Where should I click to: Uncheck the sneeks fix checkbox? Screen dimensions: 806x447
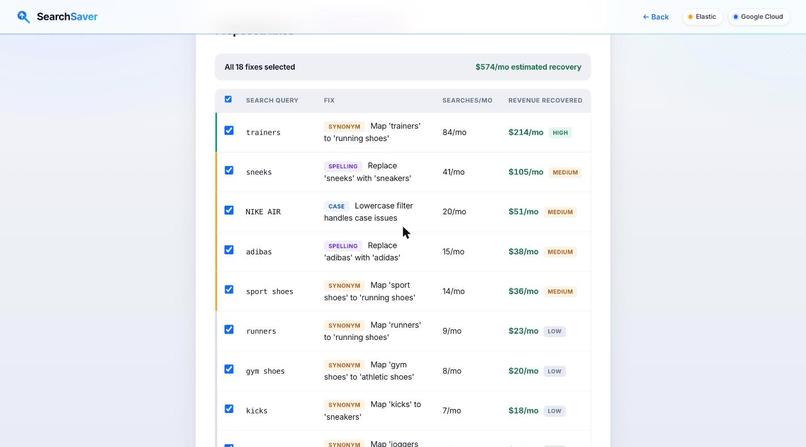click(x=229, y=170)
